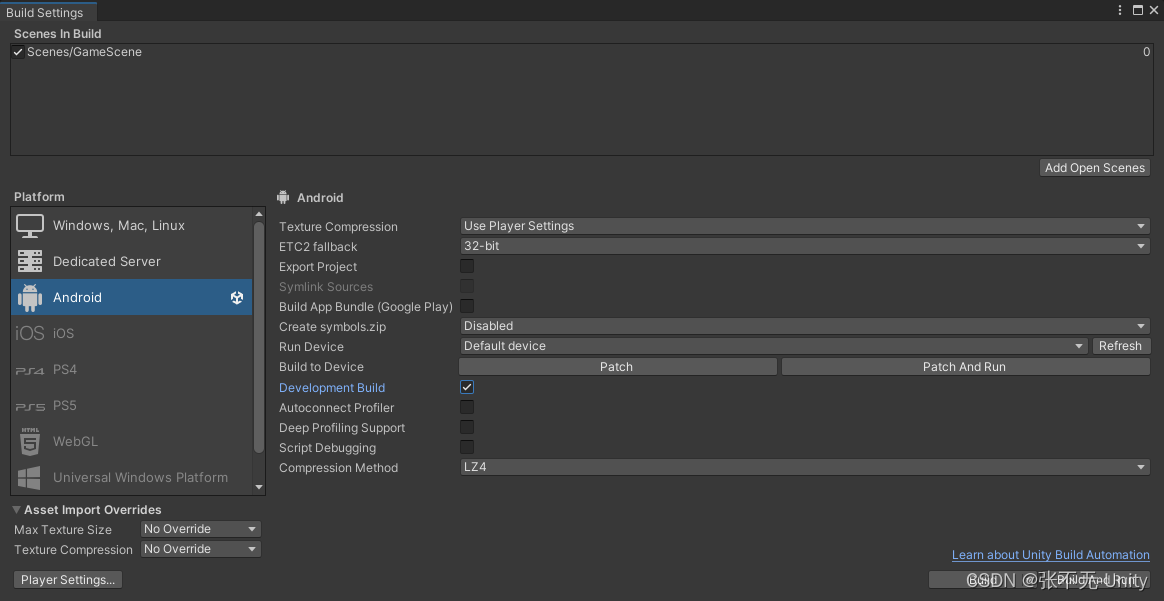Toggle the Symlink Sources checkbox

[467, 286]
